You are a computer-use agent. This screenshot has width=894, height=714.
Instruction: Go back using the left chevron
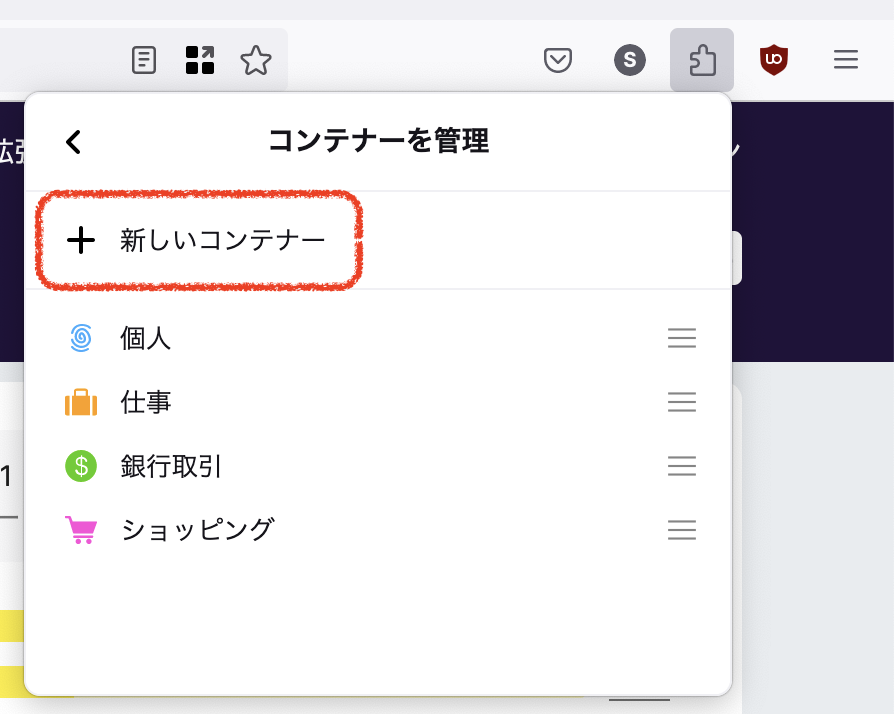tap(73, 142)
